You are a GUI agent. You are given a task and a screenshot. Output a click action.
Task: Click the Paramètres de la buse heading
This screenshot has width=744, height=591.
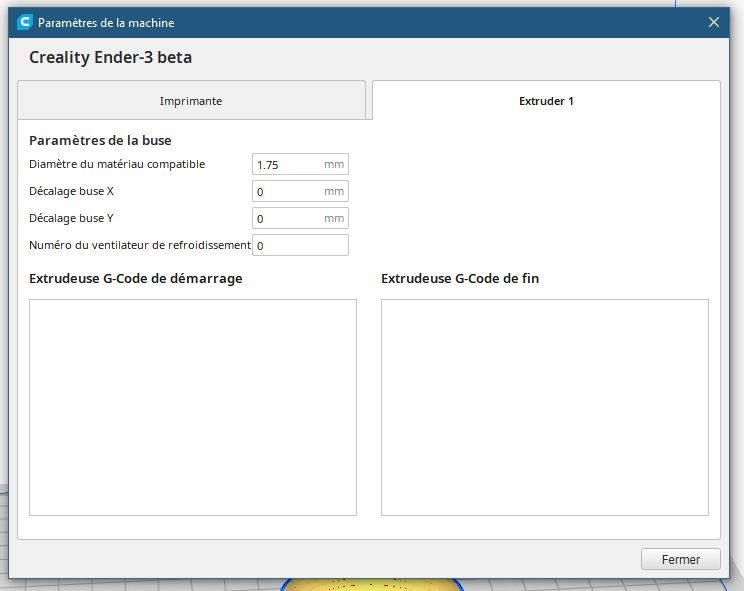pos(100,140)
